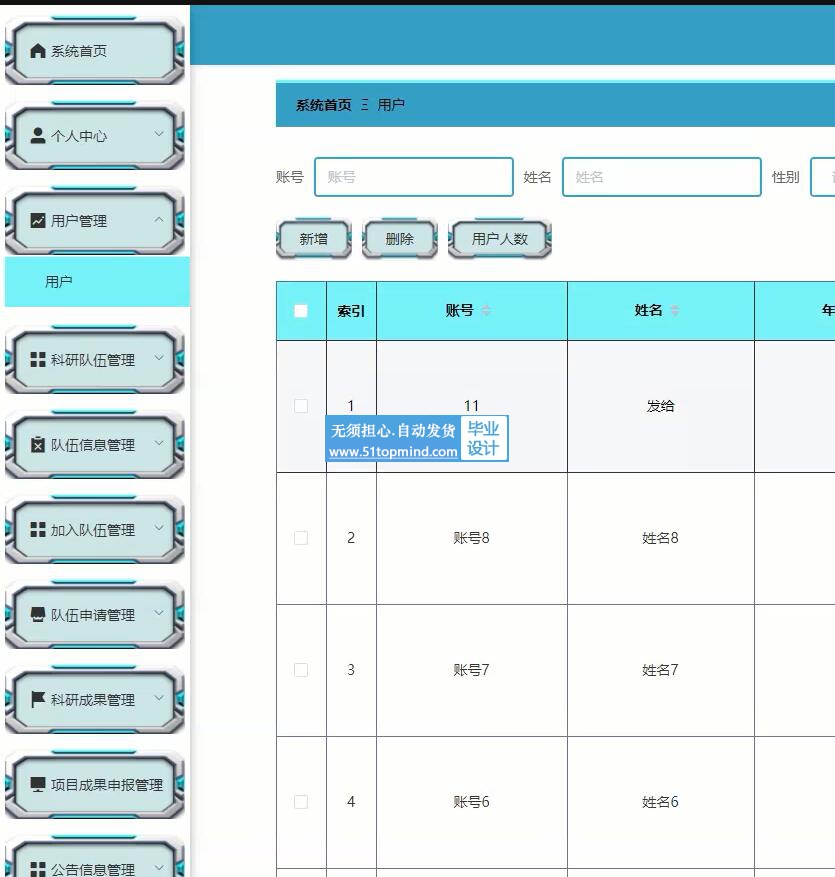Image resolution: width=835 pixels, height=877 pixels.
Task: Click the inbox icon beside 队伍申请管理
Action: 38,615
